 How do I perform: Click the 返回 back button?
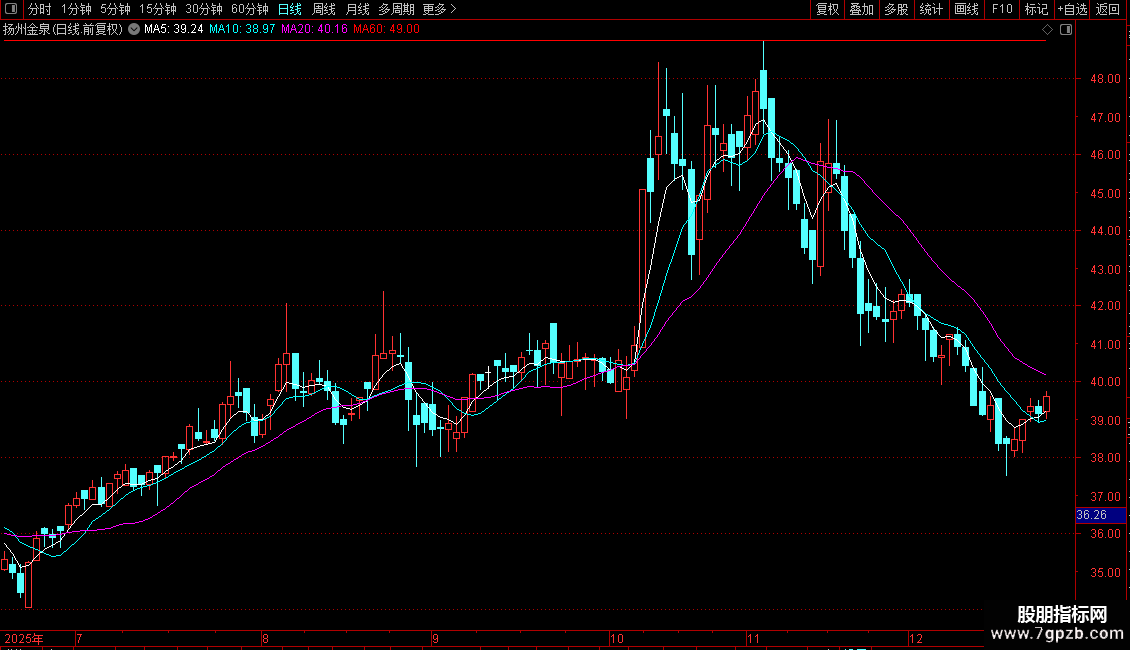1108,9
